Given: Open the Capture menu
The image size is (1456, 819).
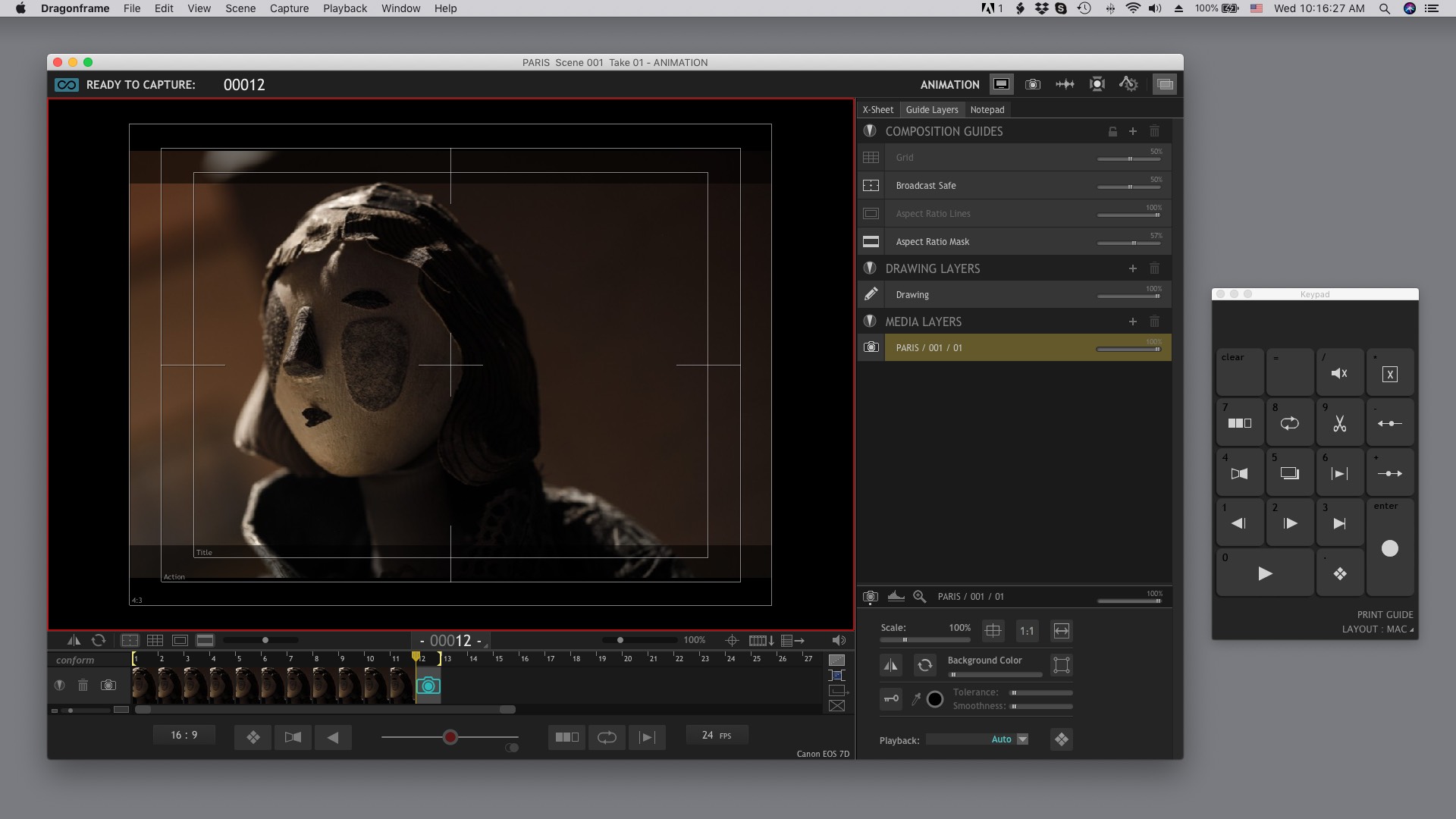Looking at the screenshot, I should coord(289,8).
